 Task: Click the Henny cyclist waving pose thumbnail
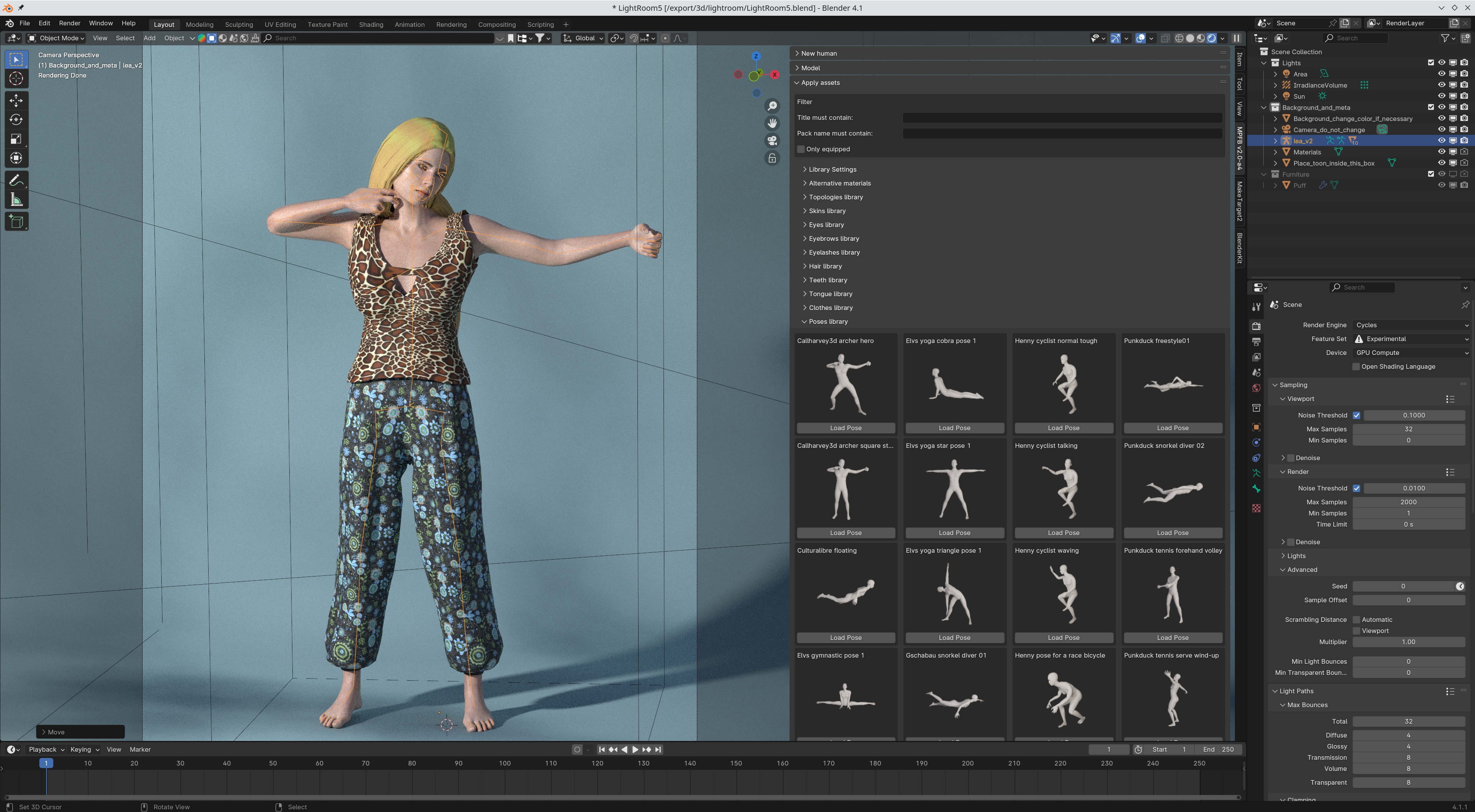[1063, 593]
